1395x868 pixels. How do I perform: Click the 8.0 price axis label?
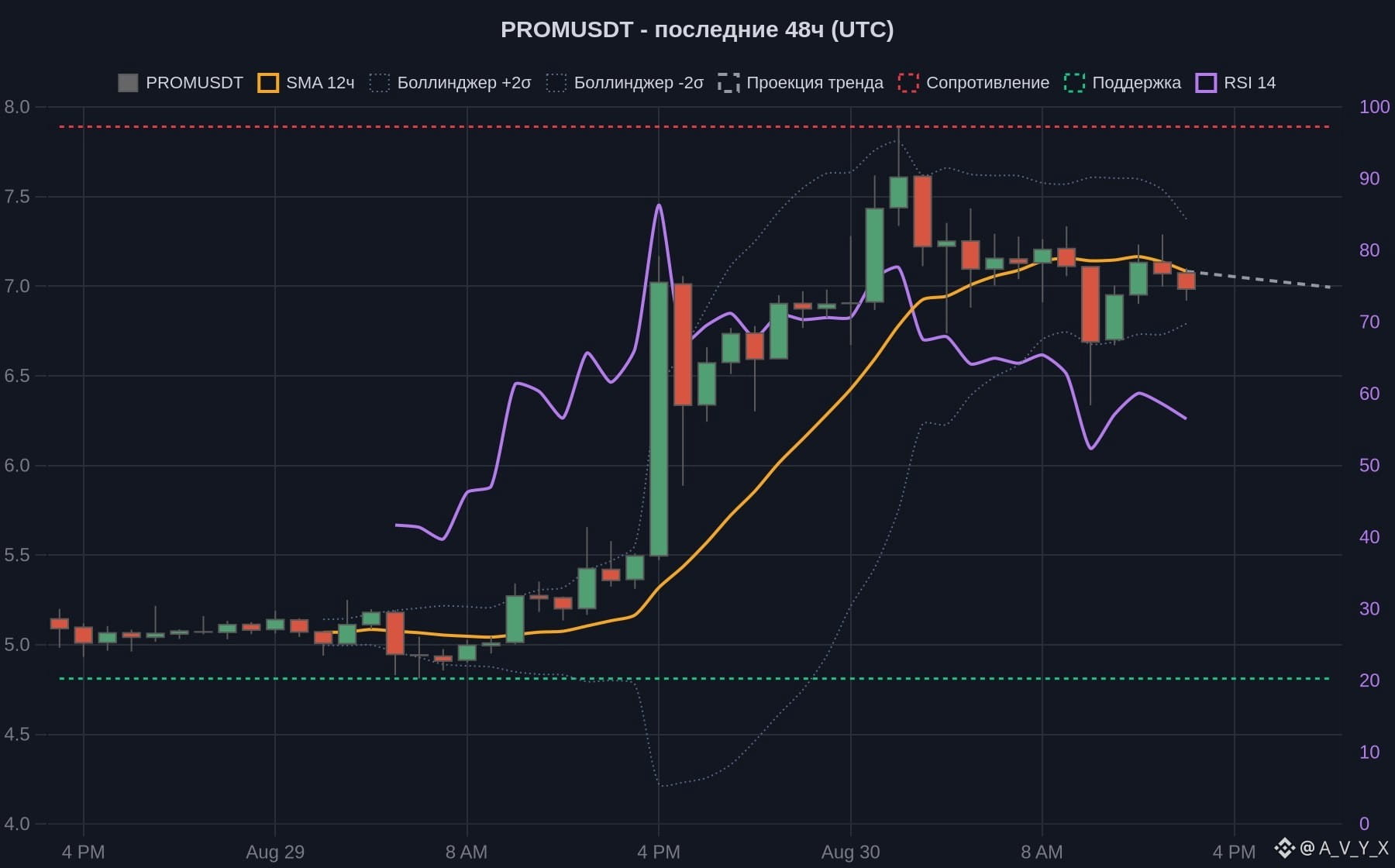pyautogui.click(x=17, y=107)
